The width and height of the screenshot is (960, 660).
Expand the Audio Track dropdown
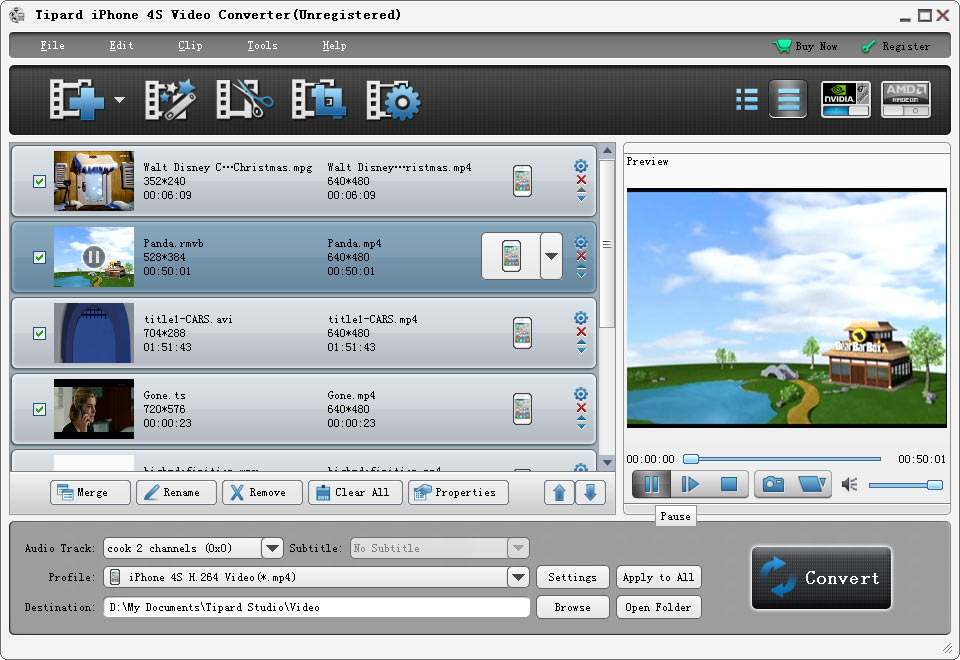tap(272, 548)
